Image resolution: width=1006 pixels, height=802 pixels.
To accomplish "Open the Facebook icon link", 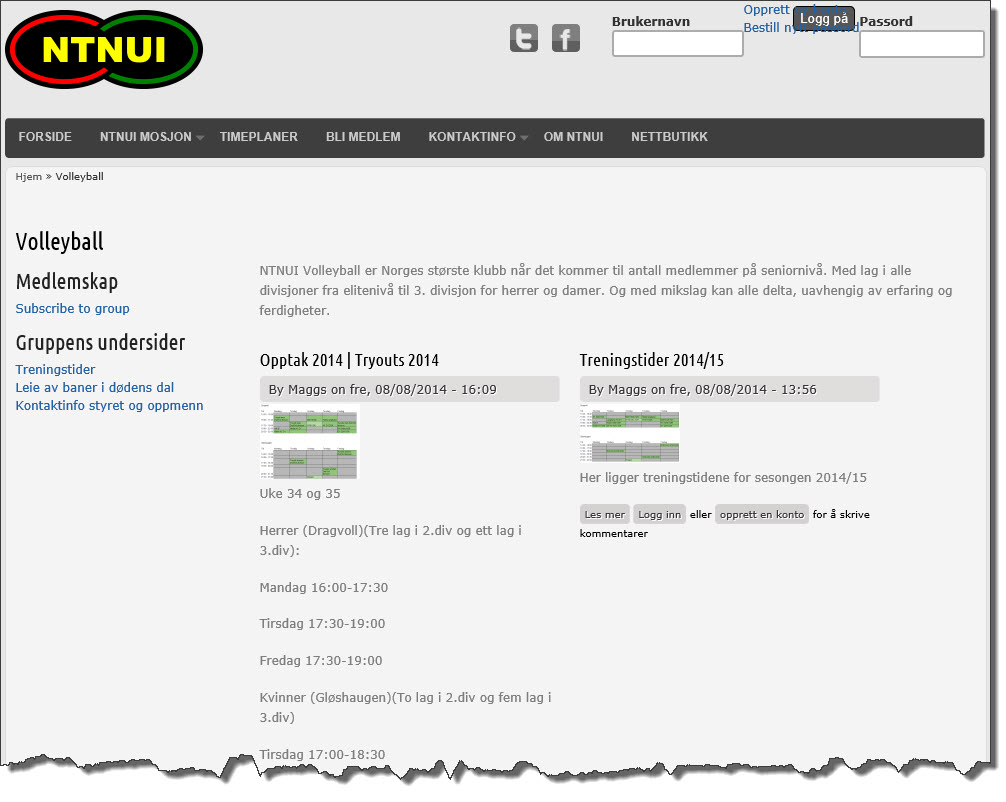I will [x=566, y=38].
